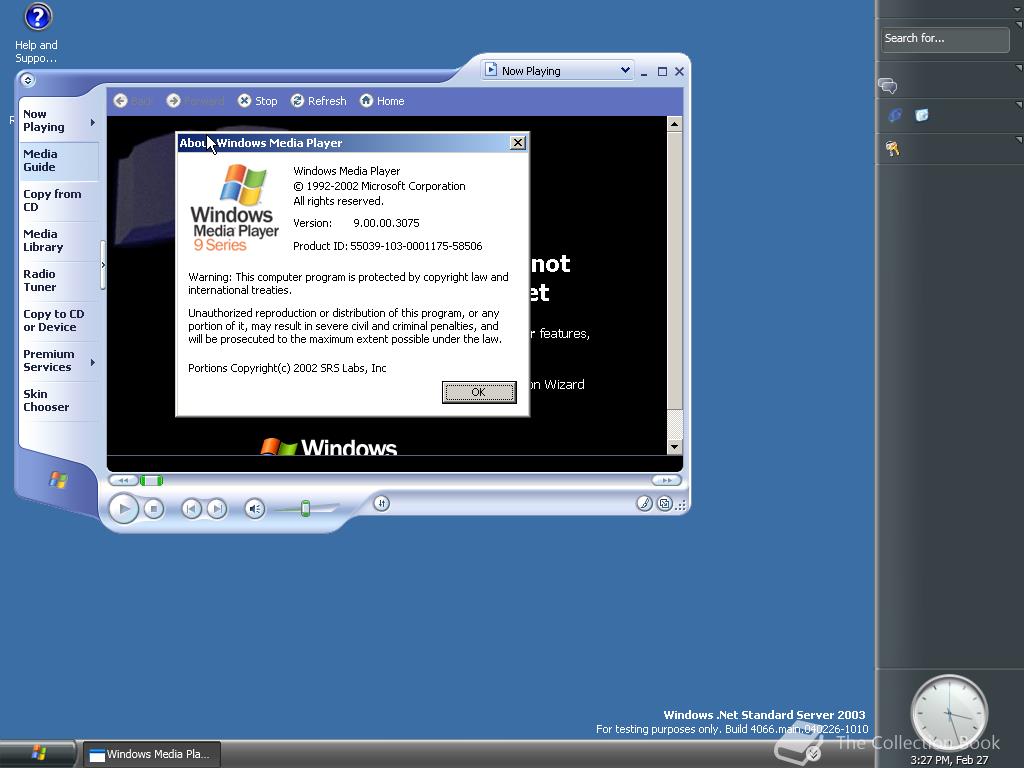
Task: Expand the Now Playing tab arrow
Action: coord(93,122)
